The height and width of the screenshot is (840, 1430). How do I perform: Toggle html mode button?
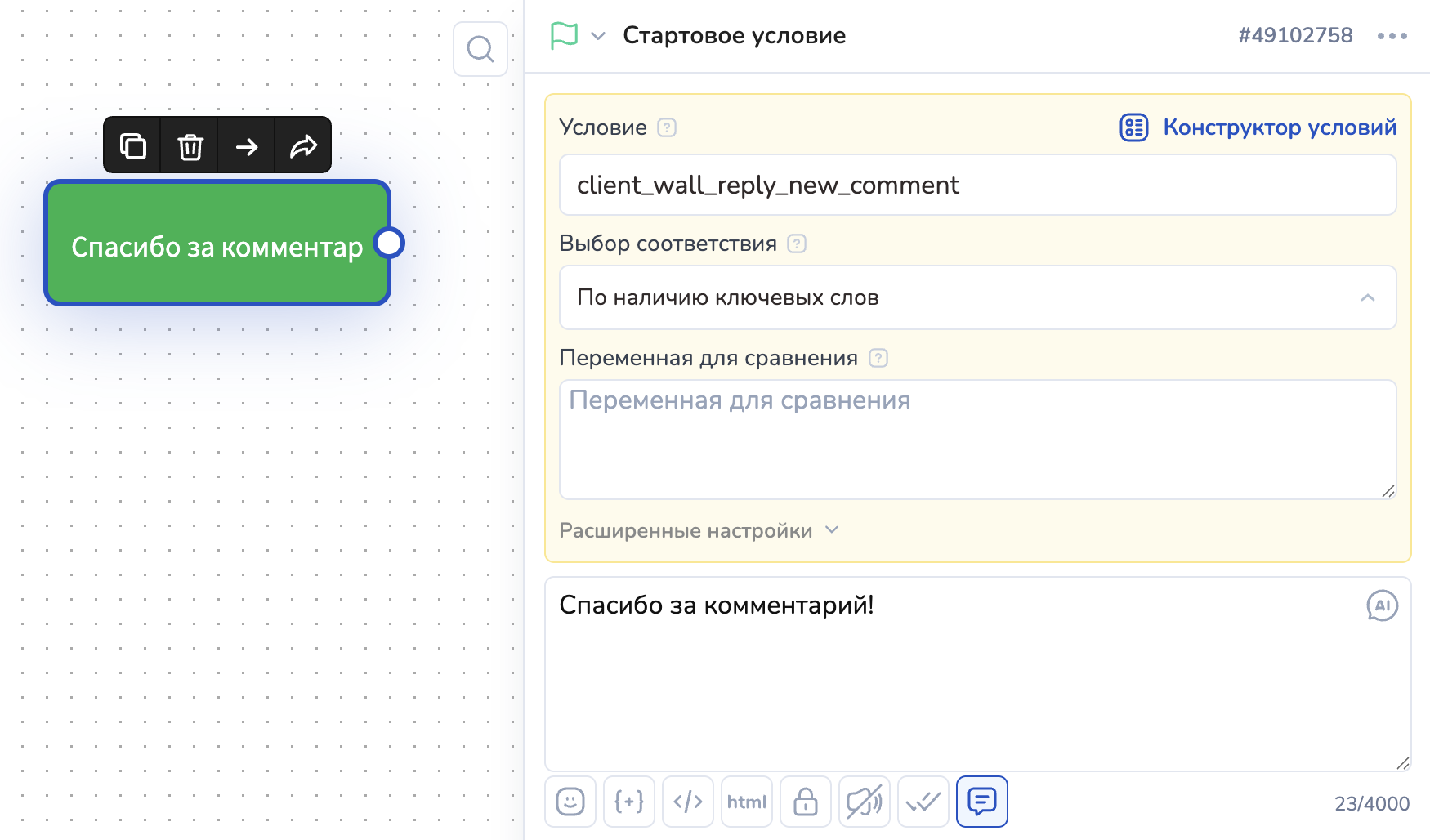click(746, 802)
